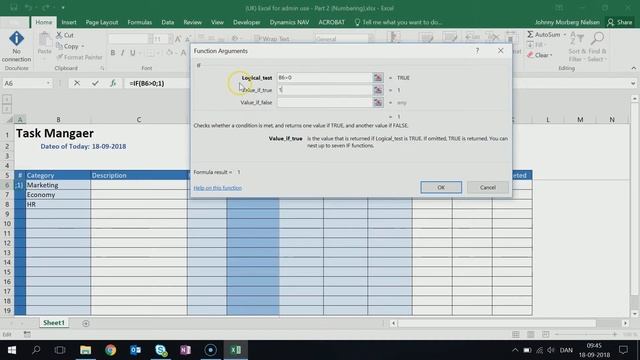The image size is (640, 360).
Task: Click Tell me what you want to do
Action: coord(398,22)
